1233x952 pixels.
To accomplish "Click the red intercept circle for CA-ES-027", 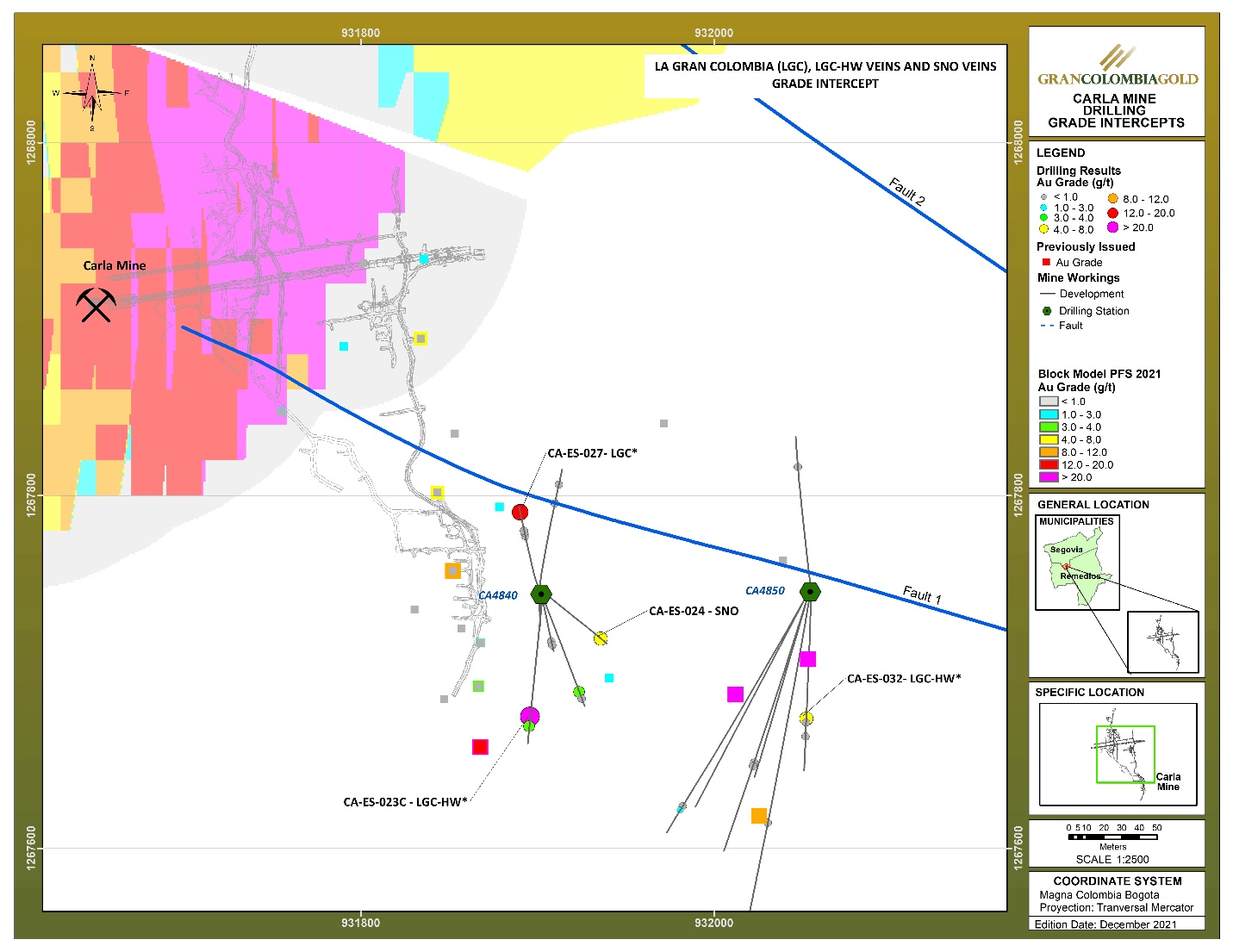I will pyautogui.click(x=520, y=513).
